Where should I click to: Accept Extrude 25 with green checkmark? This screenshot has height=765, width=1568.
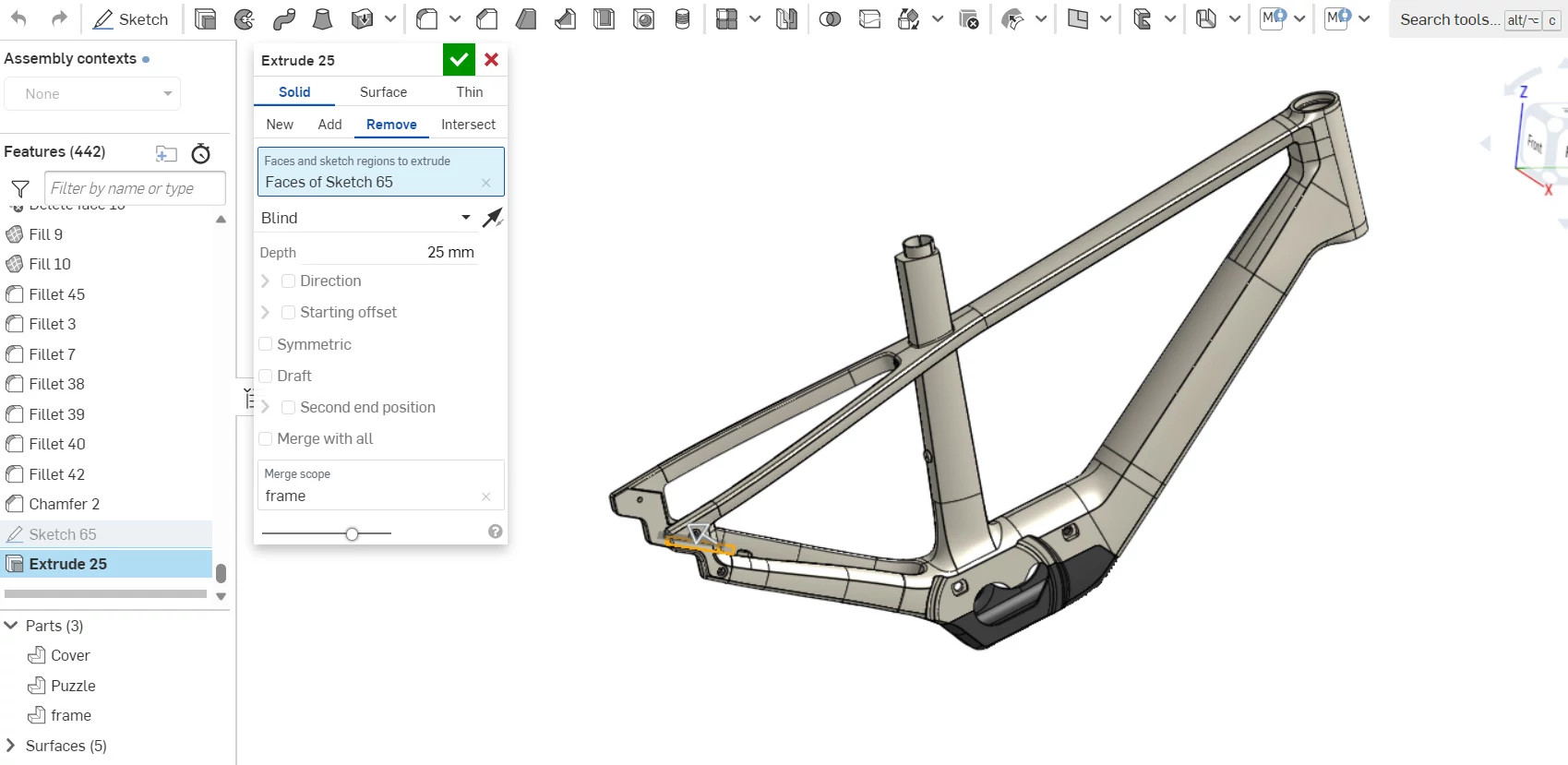click(459, 60)
